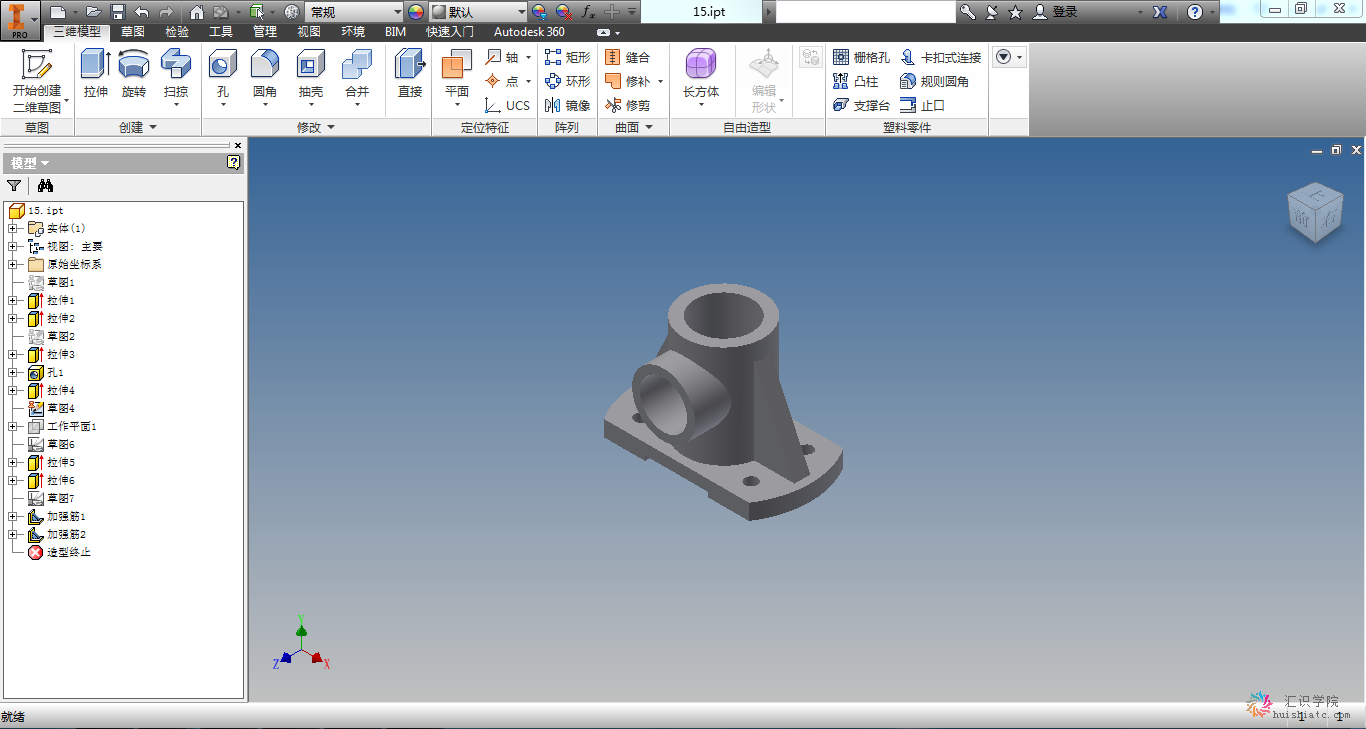
Task: Expand the 孔1 hole feature node
Action: pos(13,372)
